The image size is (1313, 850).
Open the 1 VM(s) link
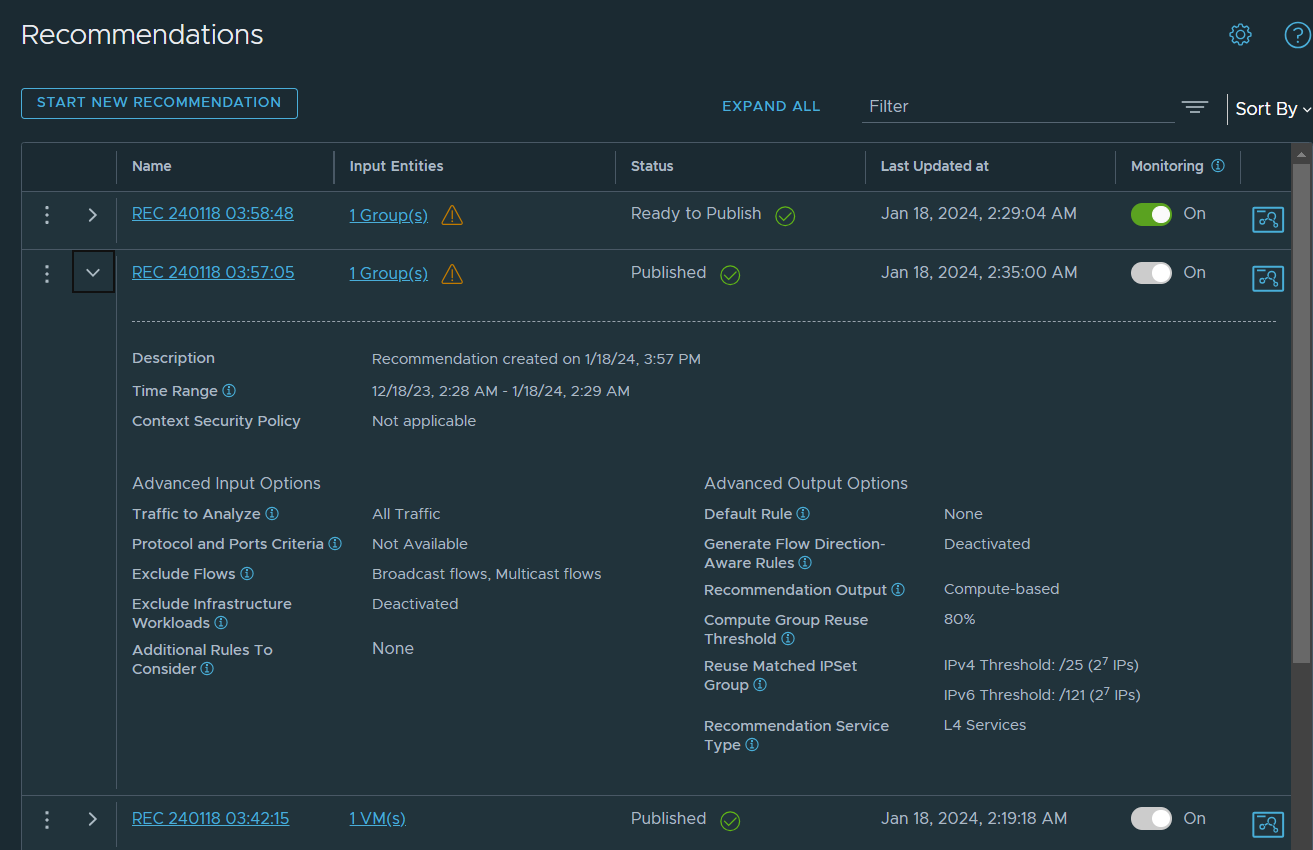coord(377,819)
